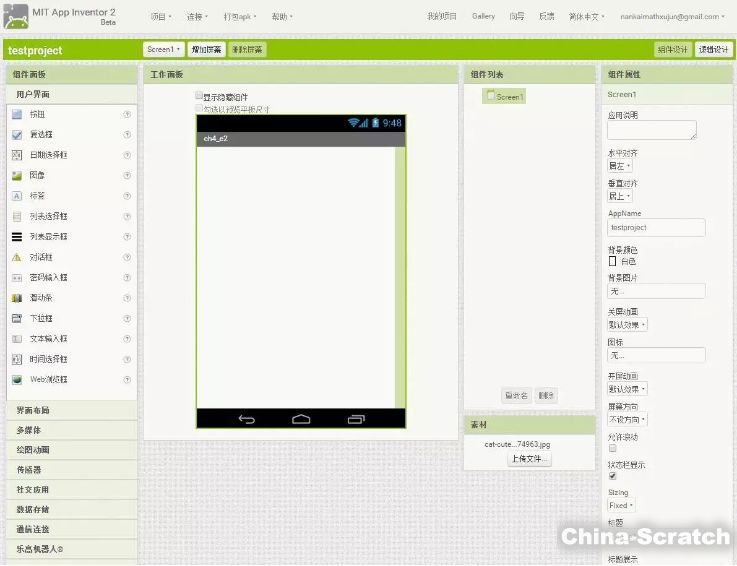
Task: Click the 增加屏幕 add screen button
Action: [x=206, y=49]
